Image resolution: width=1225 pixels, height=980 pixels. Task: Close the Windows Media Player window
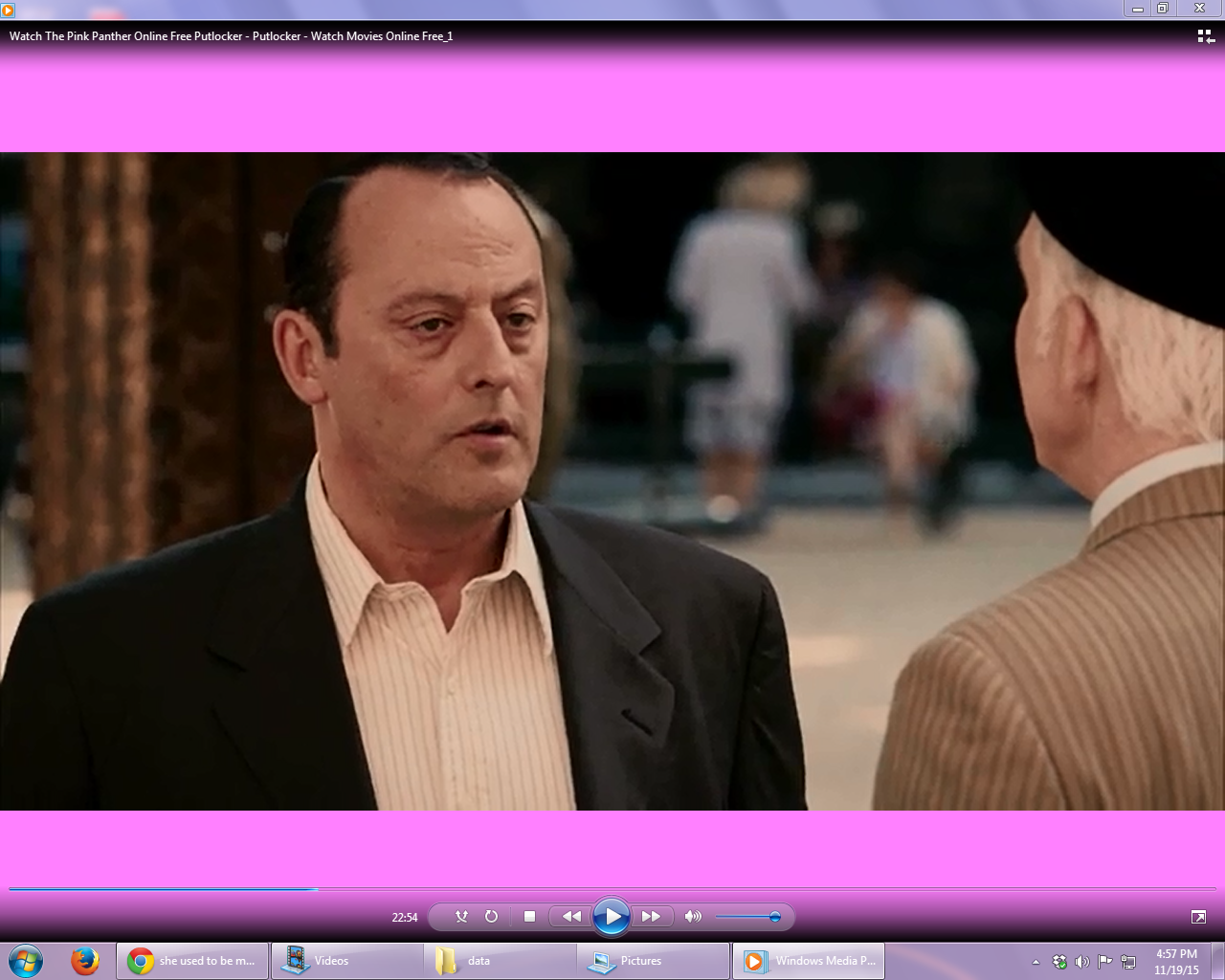(1199, 9)
